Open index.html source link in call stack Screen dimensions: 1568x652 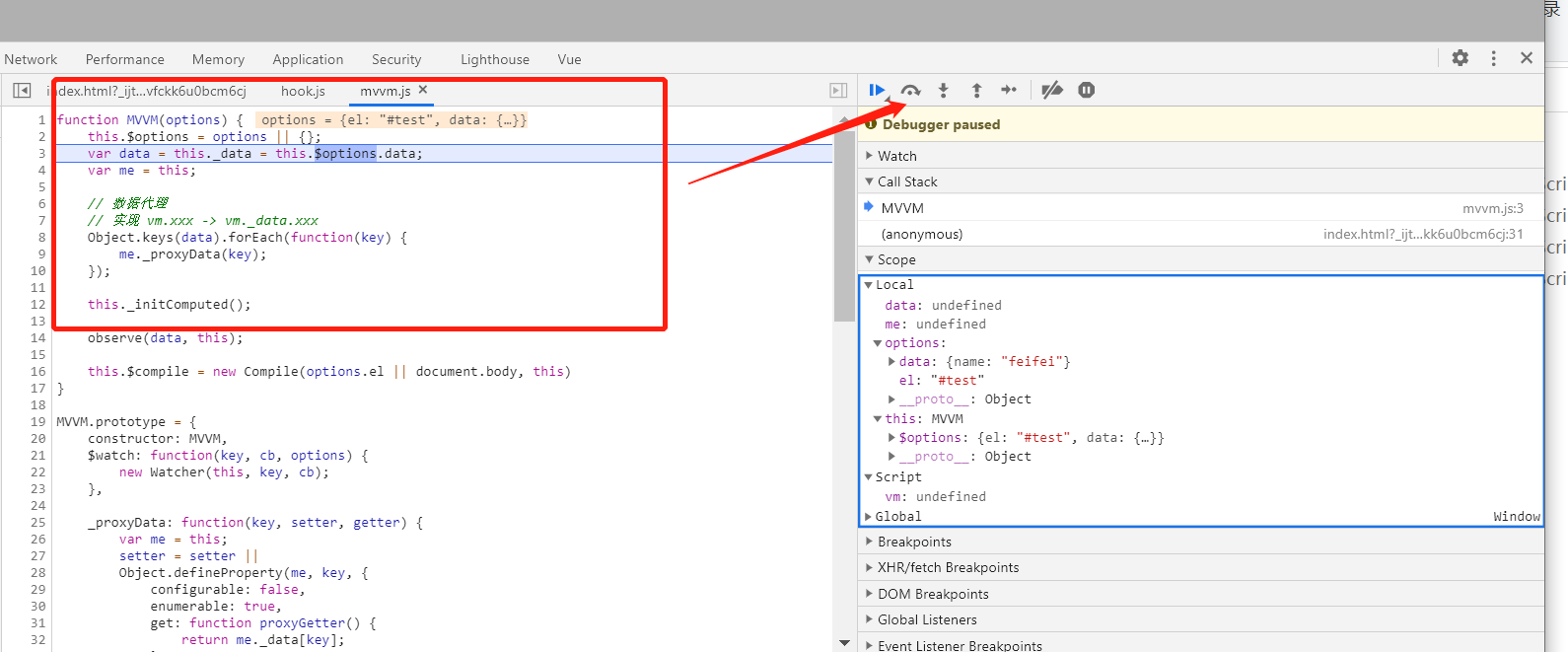(x=1423, y=234)
